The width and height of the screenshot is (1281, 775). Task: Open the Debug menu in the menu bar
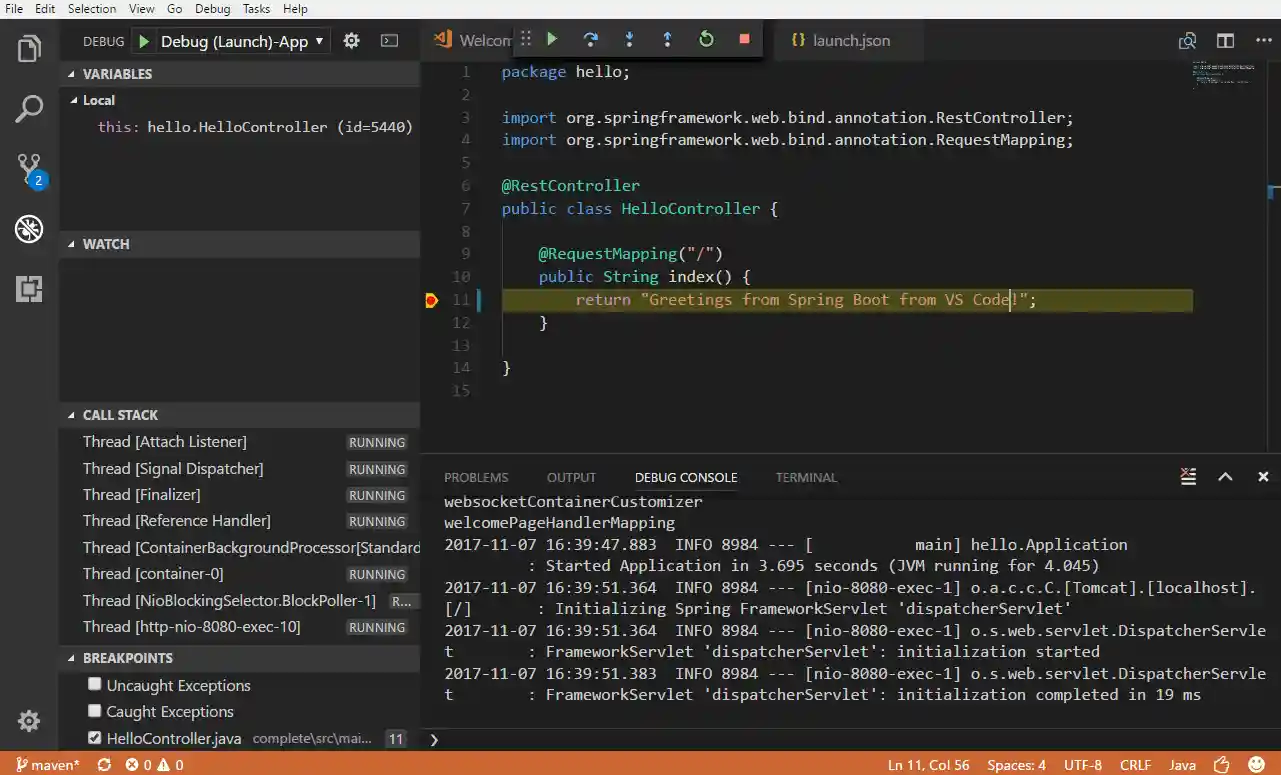212,9
